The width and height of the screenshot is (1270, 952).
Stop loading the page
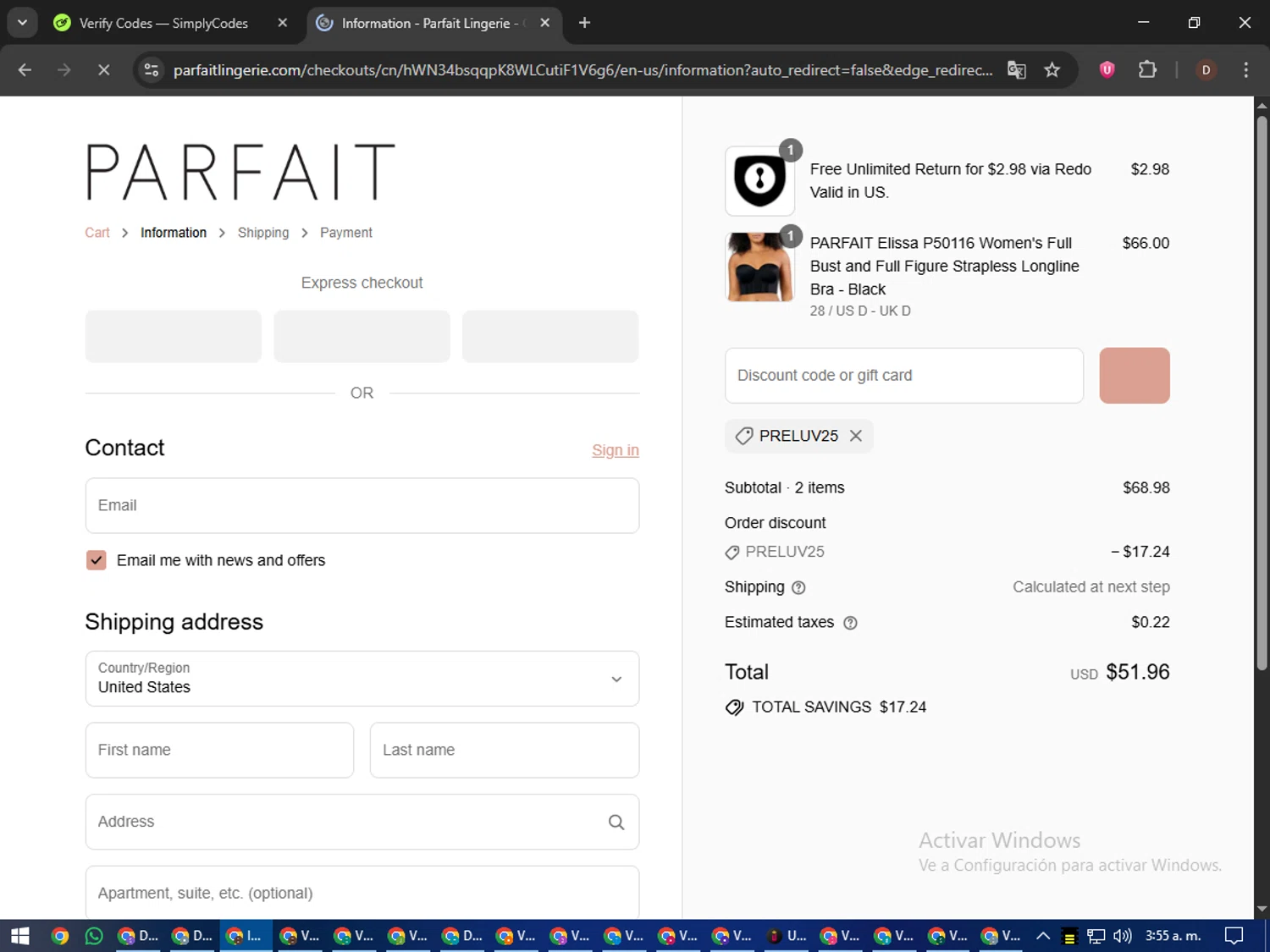tap(103, 70)
